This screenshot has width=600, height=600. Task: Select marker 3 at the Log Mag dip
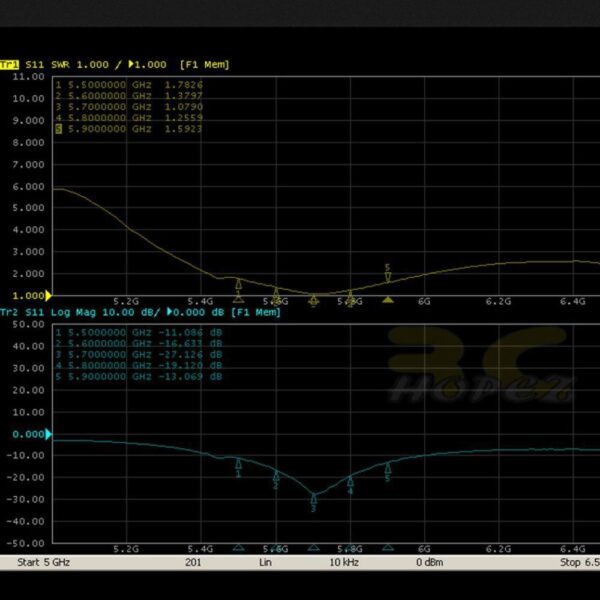[x=313, y=499]
